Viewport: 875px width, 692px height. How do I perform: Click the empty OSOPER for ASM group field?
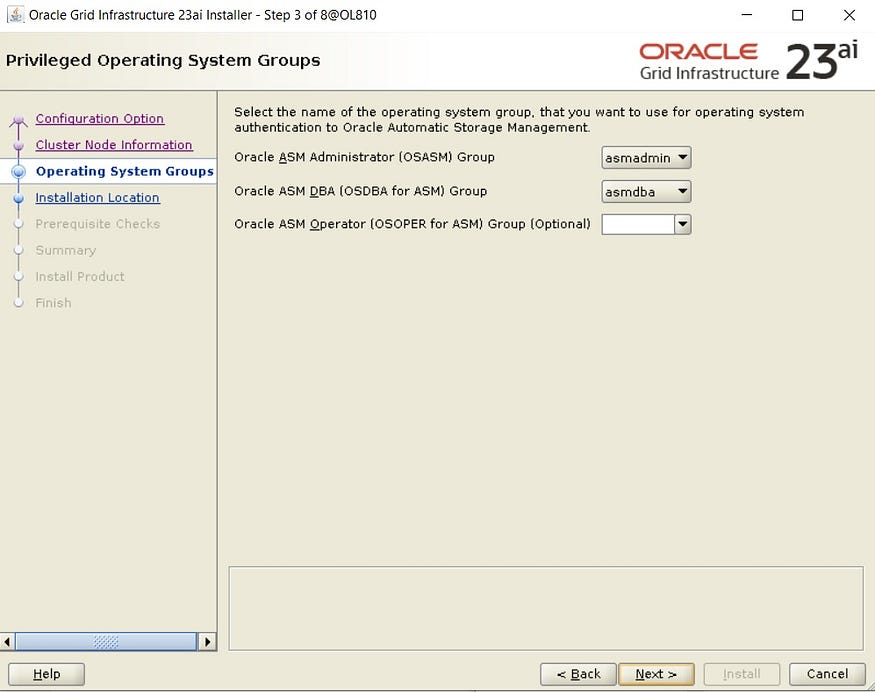(638, 224)
